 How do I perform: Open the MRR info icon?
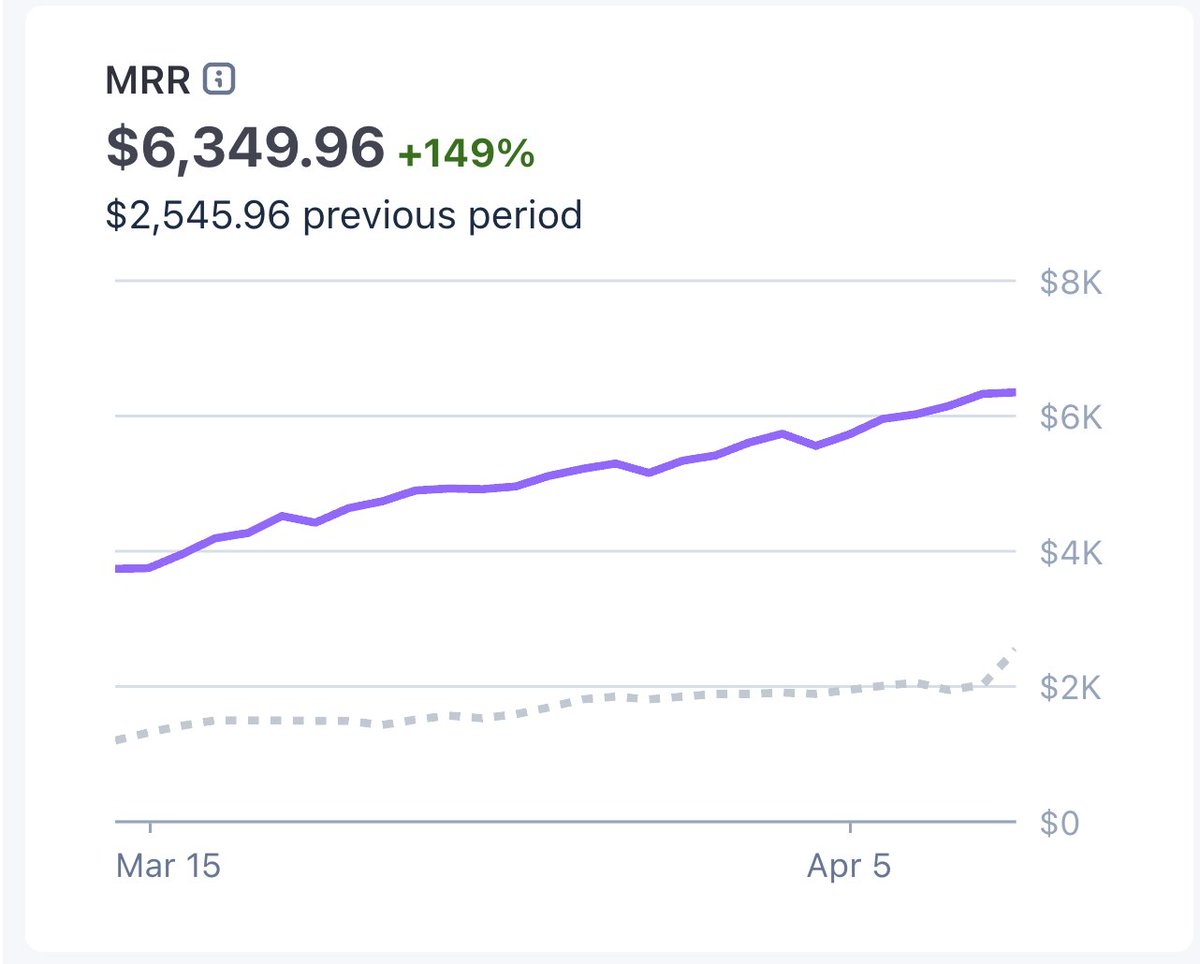point(219,79)
